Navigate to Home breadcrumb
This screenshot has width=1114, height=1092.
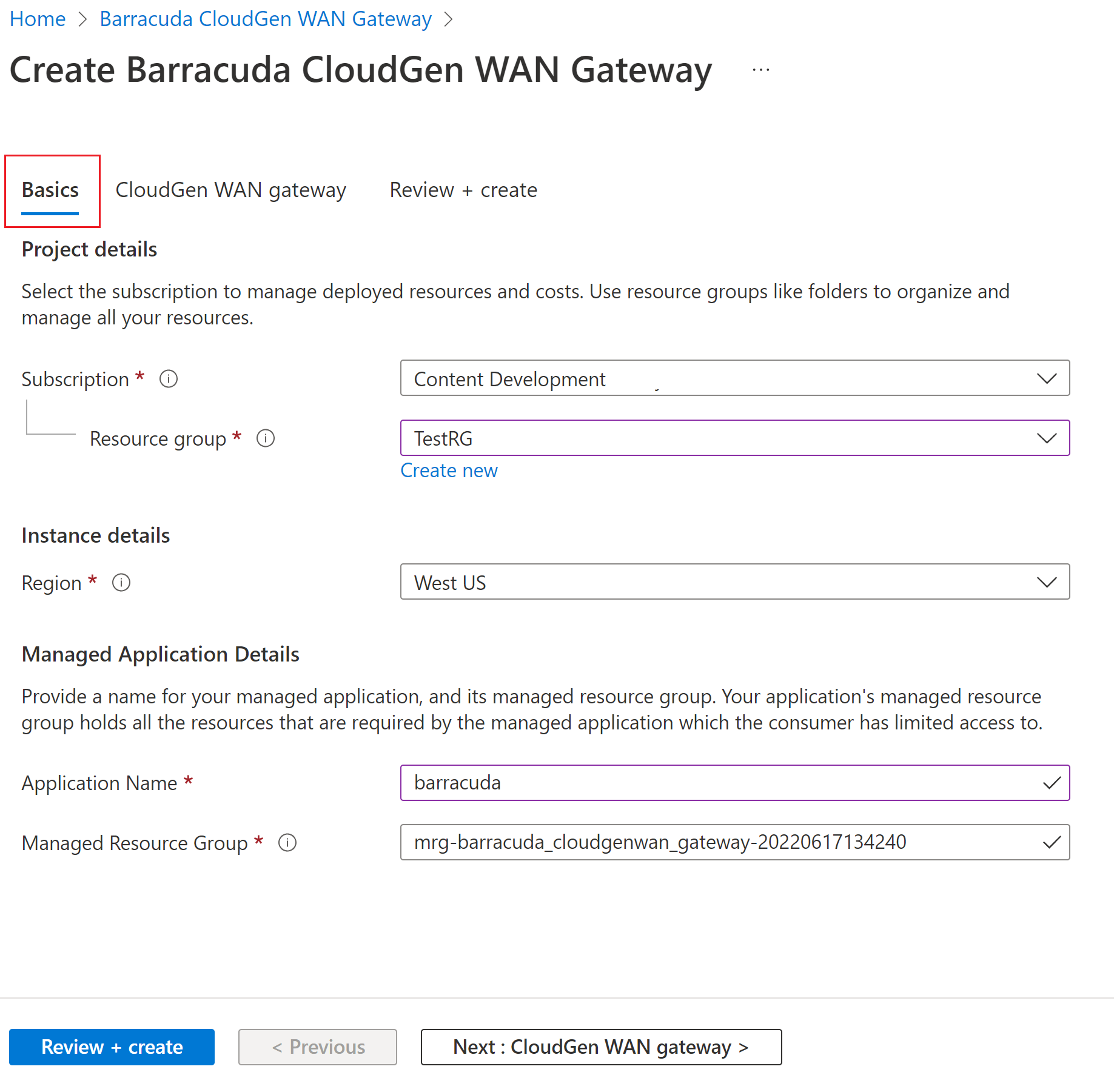[38, 19]
